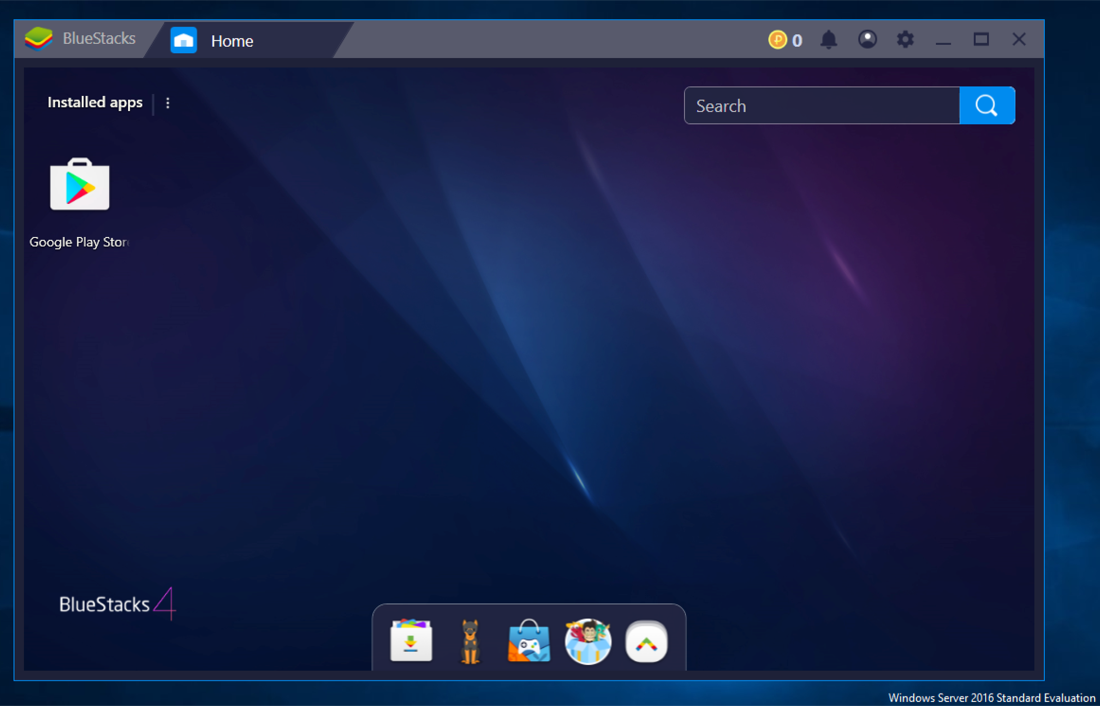Viewport: 1100px width, 706px height.
Task: Open the BlueStacks points coin counter
Action: pos(785,40)
